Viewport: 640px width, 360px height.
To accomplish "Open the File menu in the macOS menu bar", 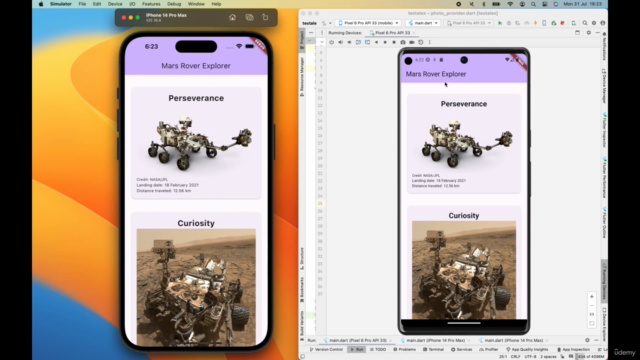I will click(82, 4).
